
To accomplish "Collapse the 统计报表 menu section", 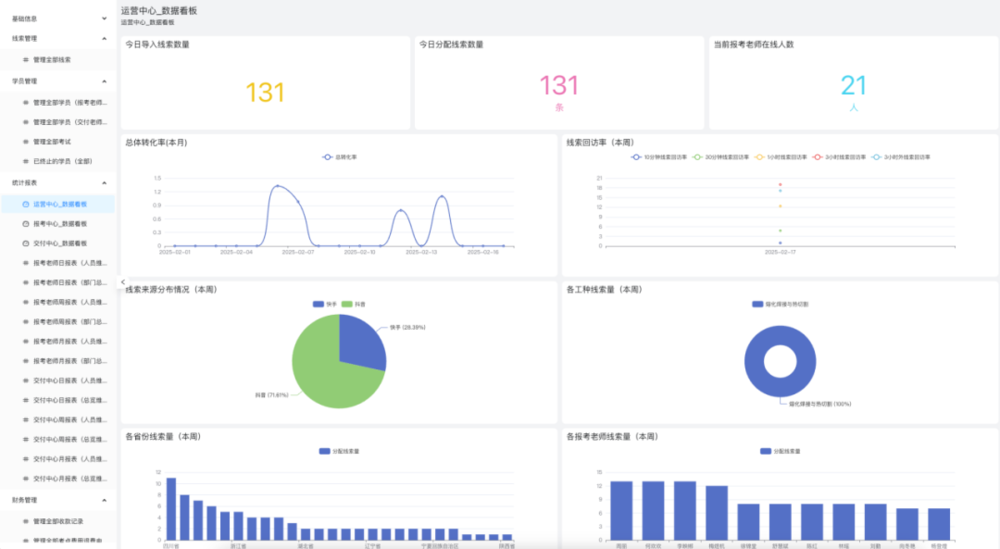I will (104, 183).
